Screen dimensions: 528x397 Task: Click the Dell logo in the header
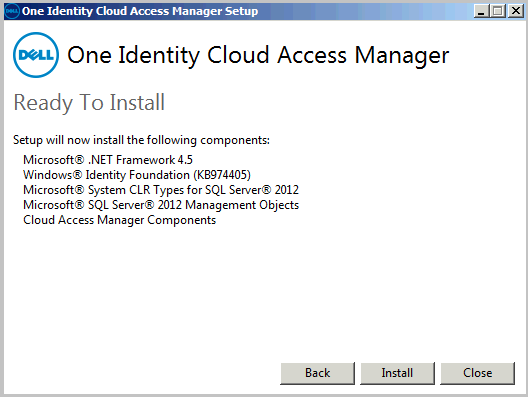(36, 55)
